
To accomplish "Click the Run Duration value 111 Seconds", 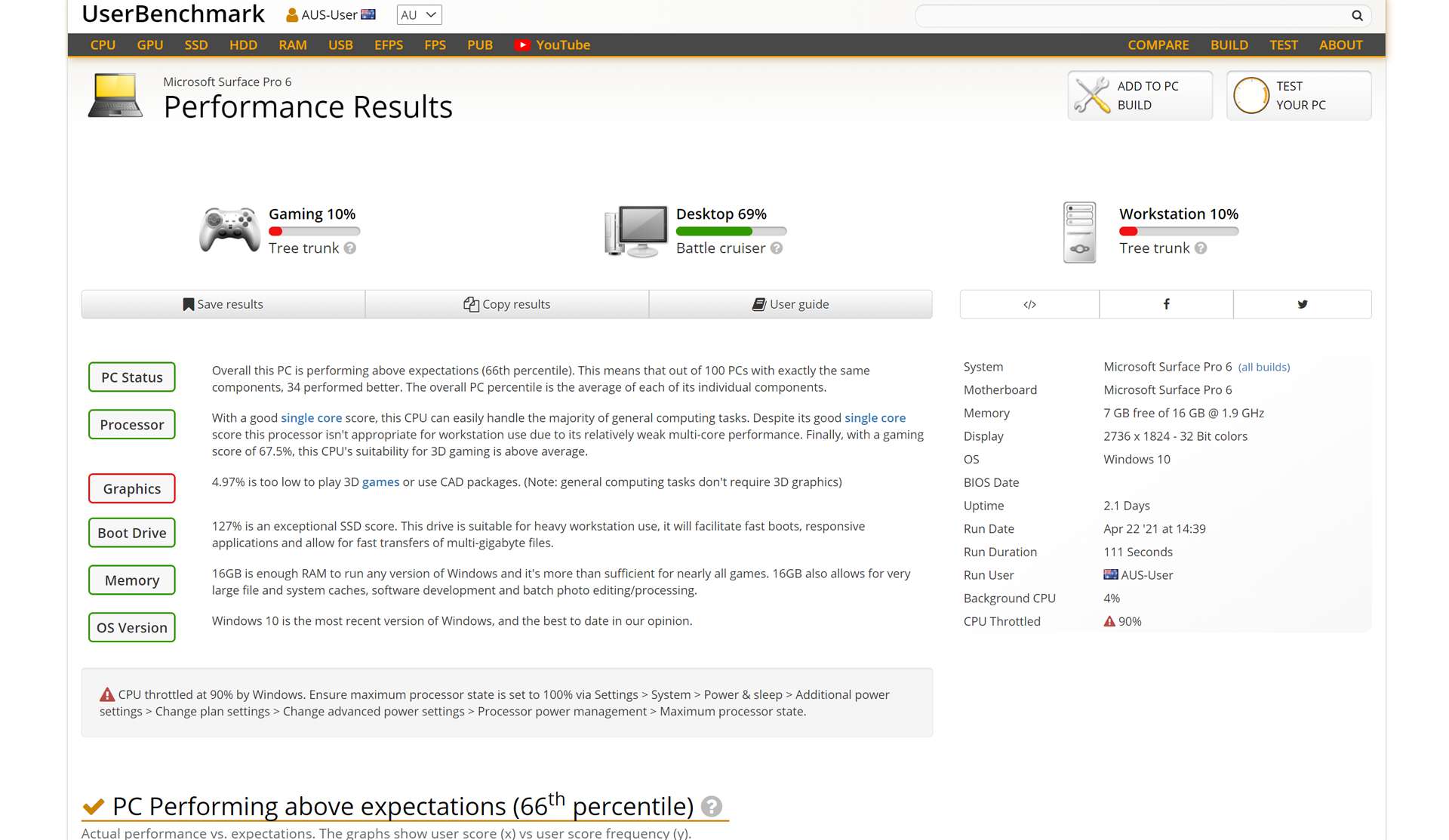I will (1138, 552).
